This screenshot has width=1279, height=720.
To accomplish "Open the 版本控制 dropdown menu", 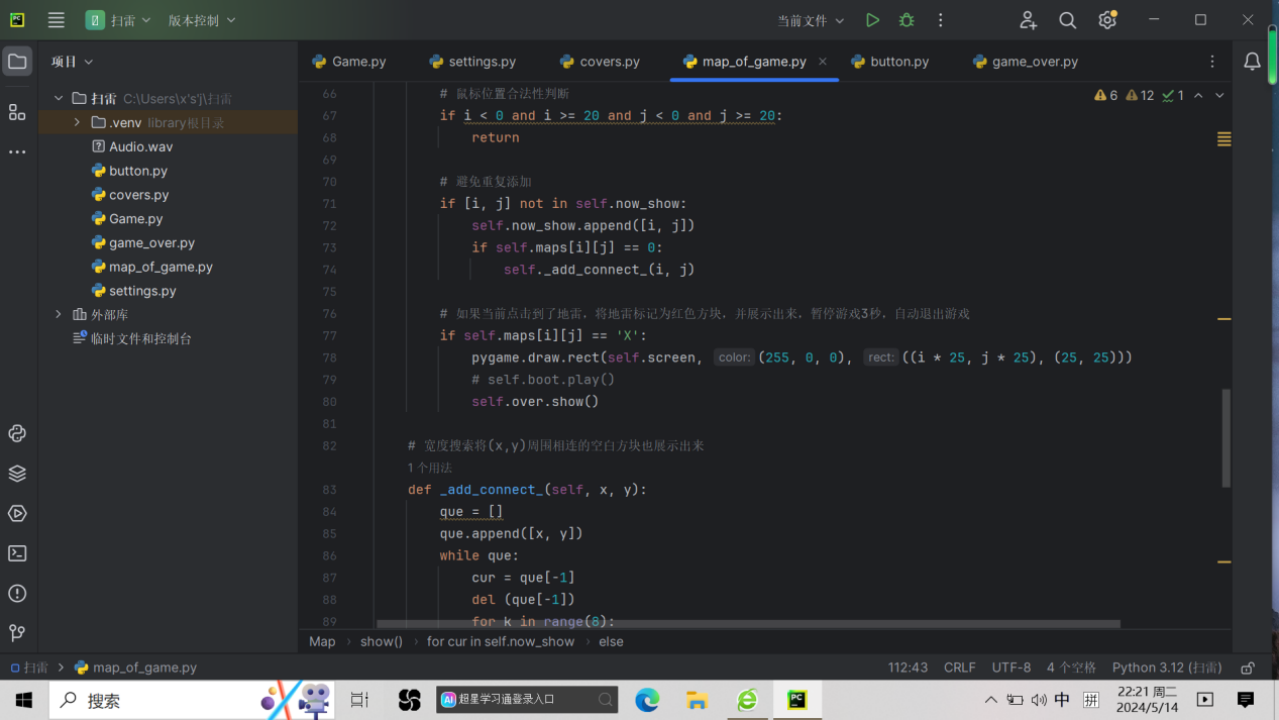I will point(201,20).
